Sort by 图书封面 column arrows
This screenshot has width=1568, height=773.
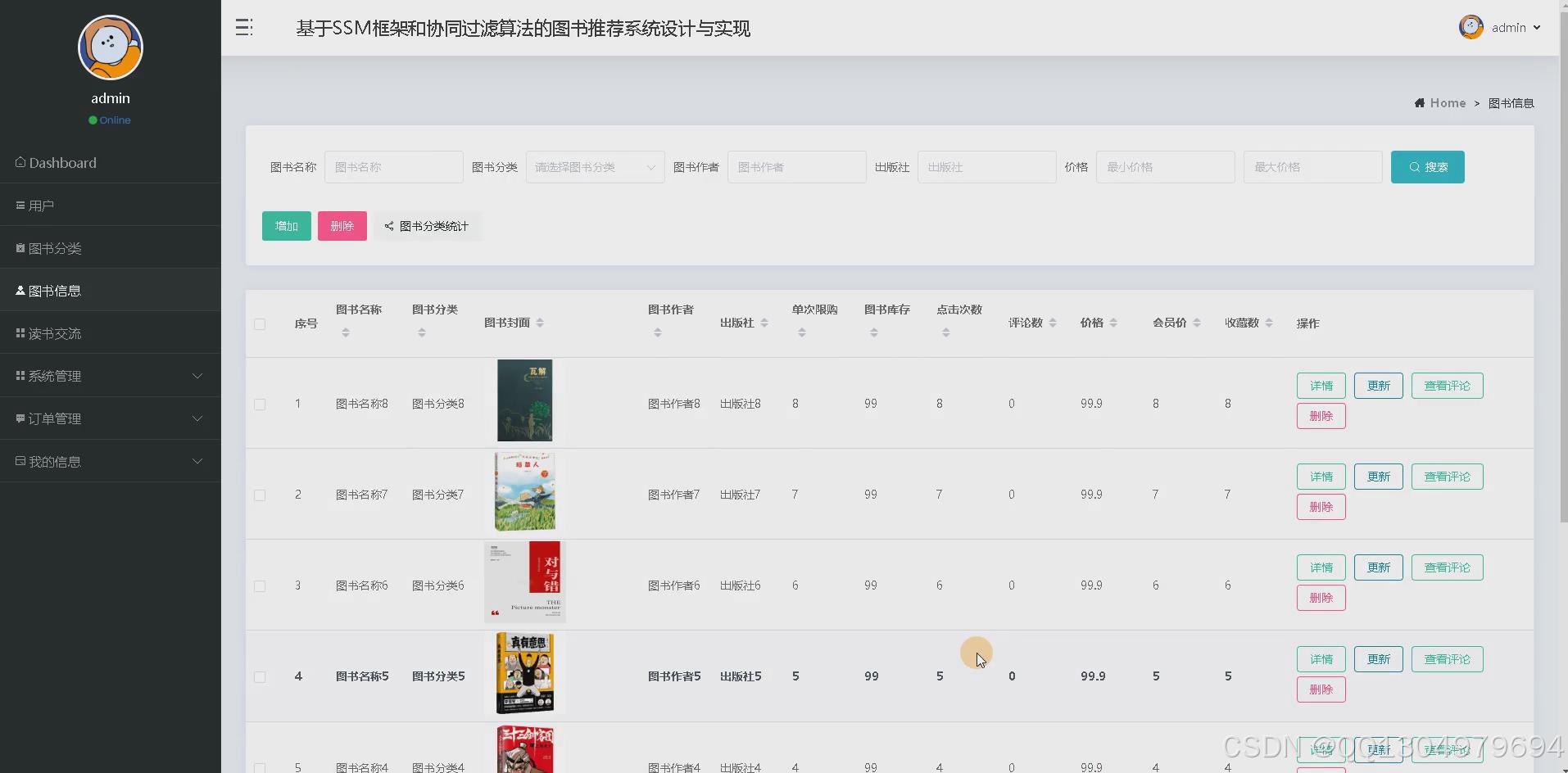[x=540, y=323]
